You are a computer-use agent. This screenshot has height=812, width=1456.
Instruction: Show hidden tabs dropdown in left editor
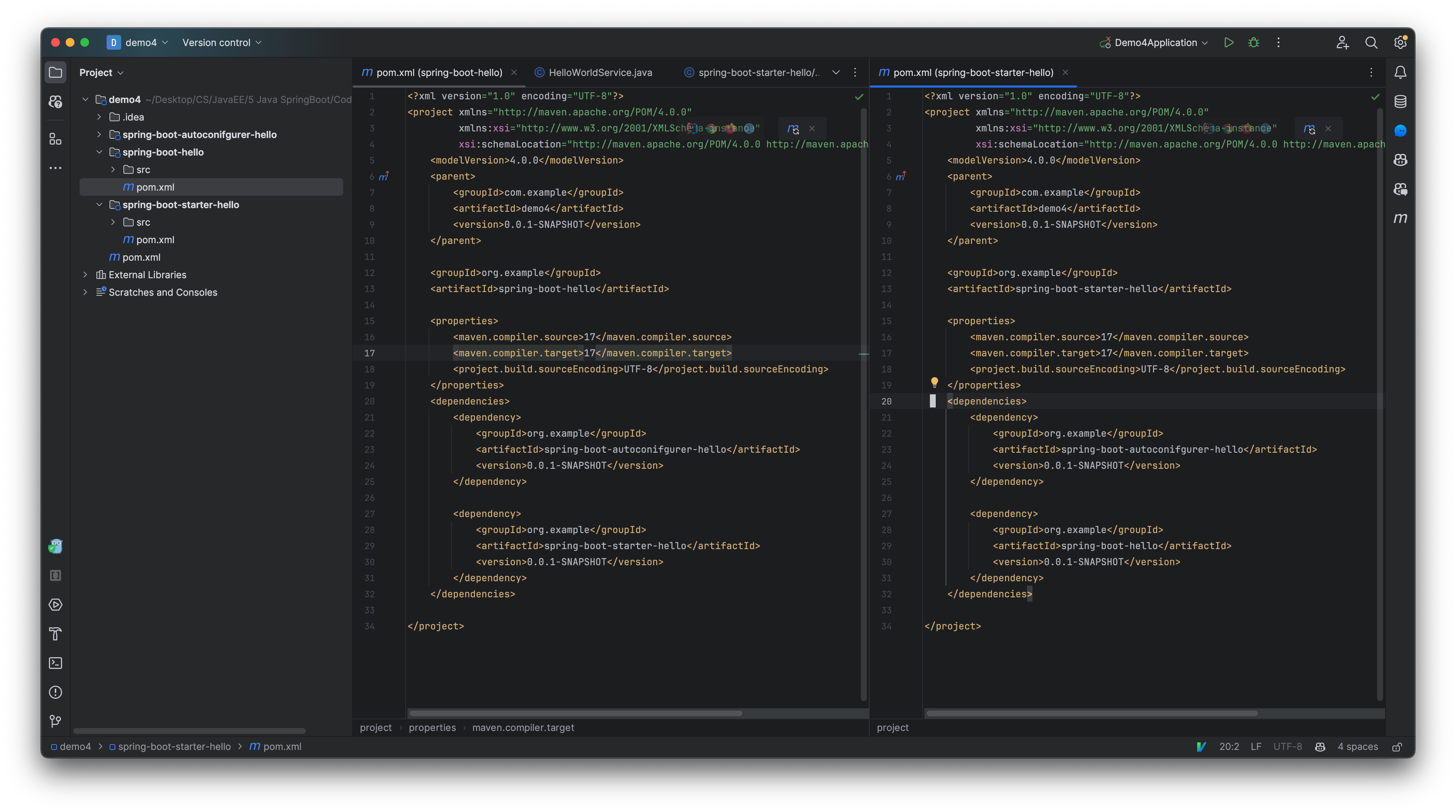(836, 72)
